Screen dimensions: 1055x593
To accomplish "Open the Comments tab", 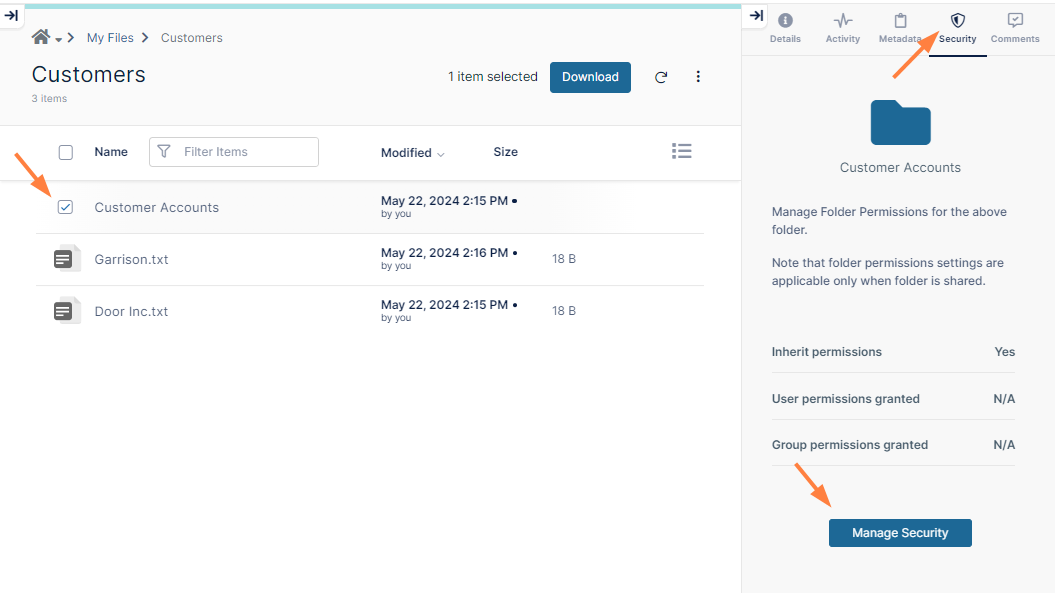I will tap(1015, 28).
